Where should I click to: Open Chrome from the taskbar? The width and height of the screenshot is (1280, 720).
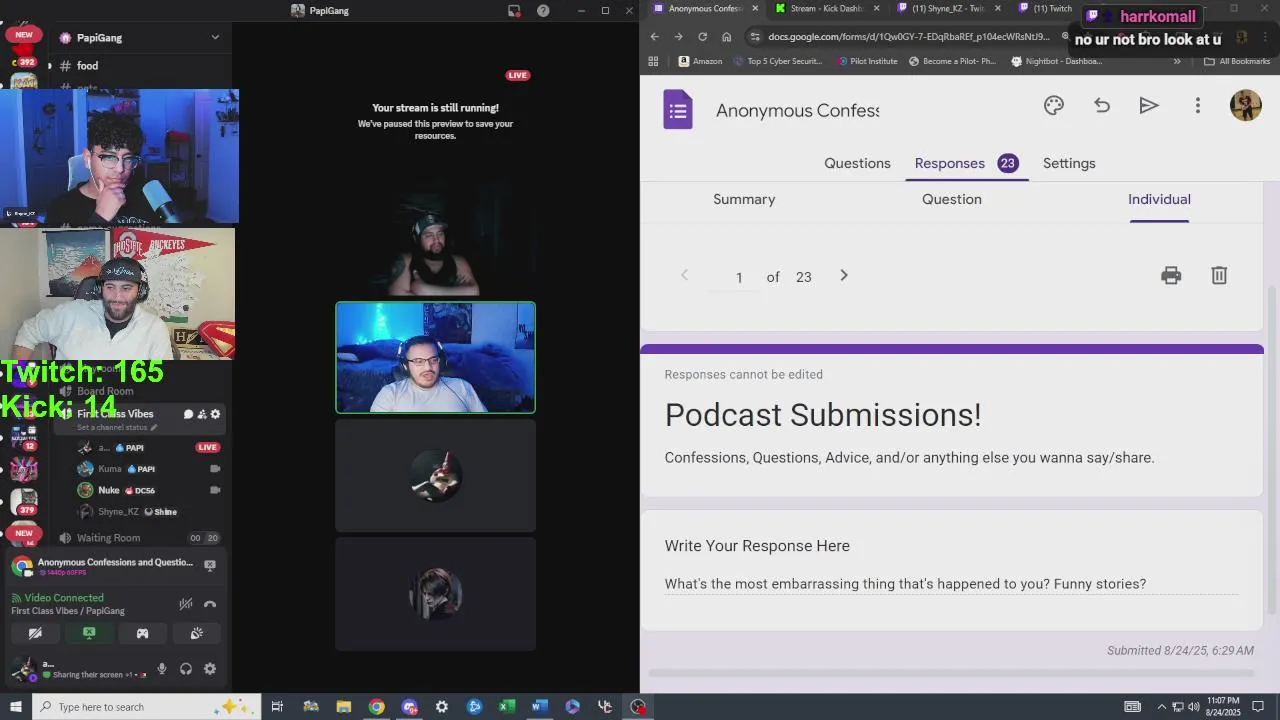click(376, 707)
